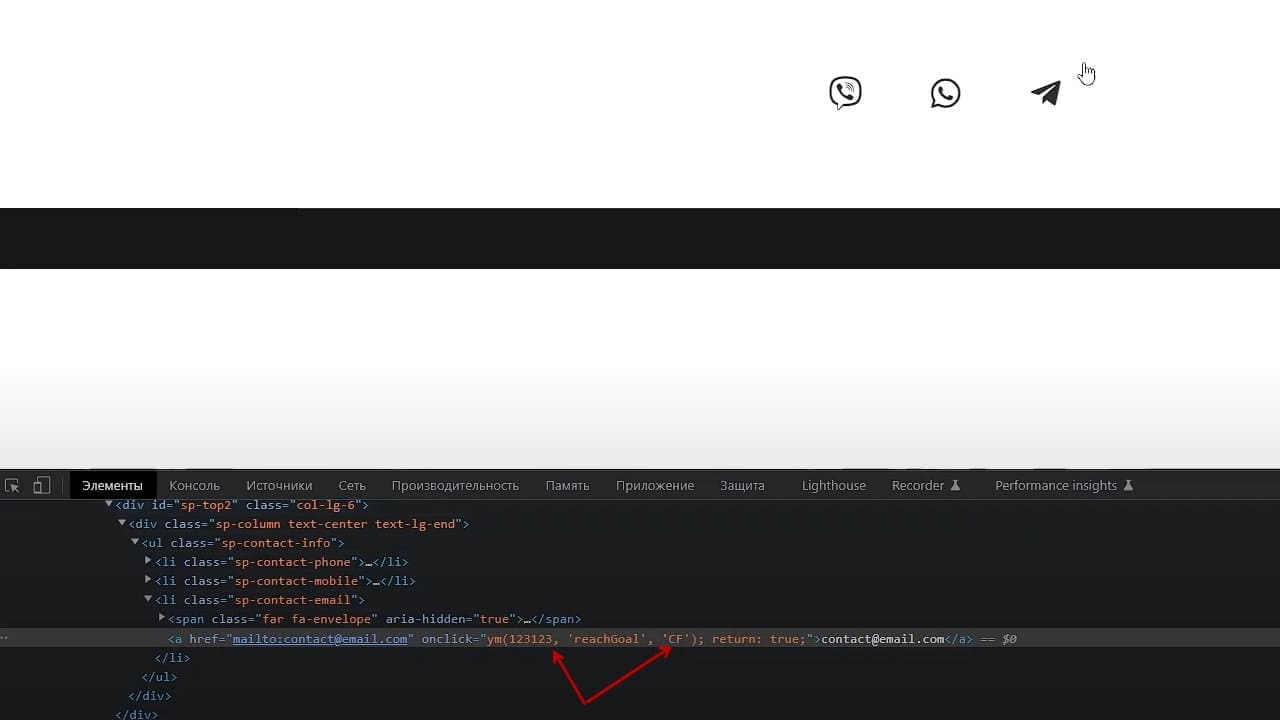The width and height of the screenshot is (1280, 720).
Task: Expand the fa-envelope span node
Action: coord(162,618)
